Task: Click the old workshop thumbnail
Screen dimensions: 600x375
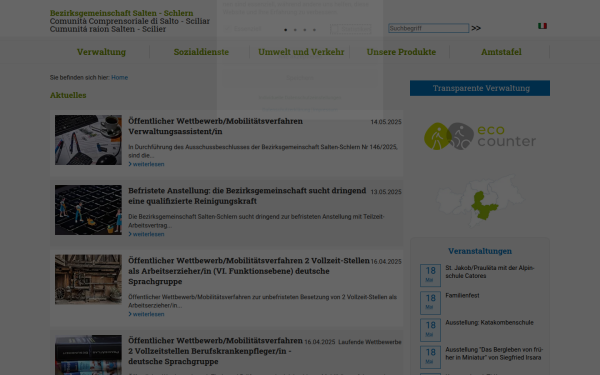Action: (x=88, y=280)
